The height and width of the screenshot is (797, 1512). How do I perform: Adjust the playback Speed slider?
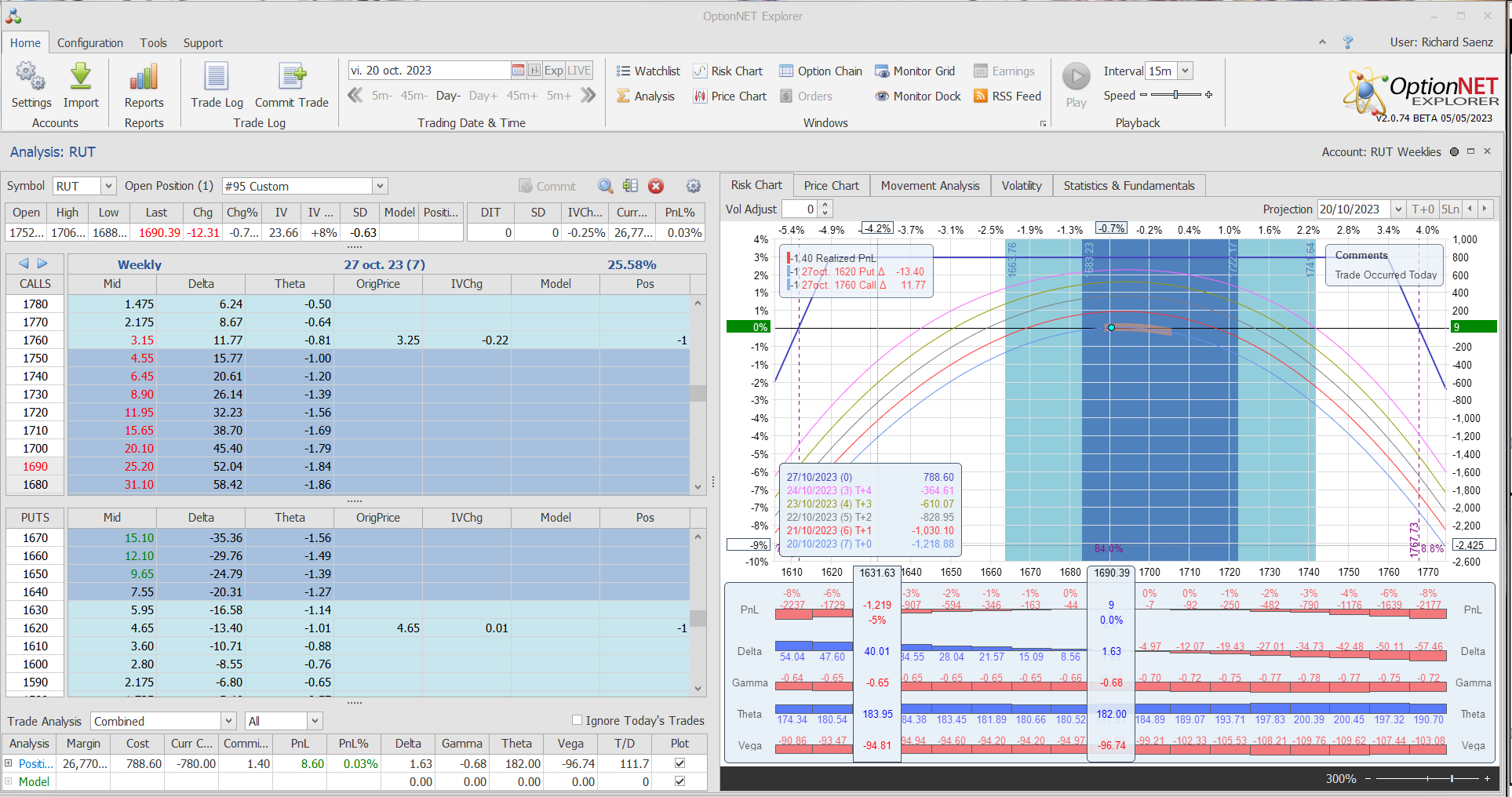coord(1175,95)
